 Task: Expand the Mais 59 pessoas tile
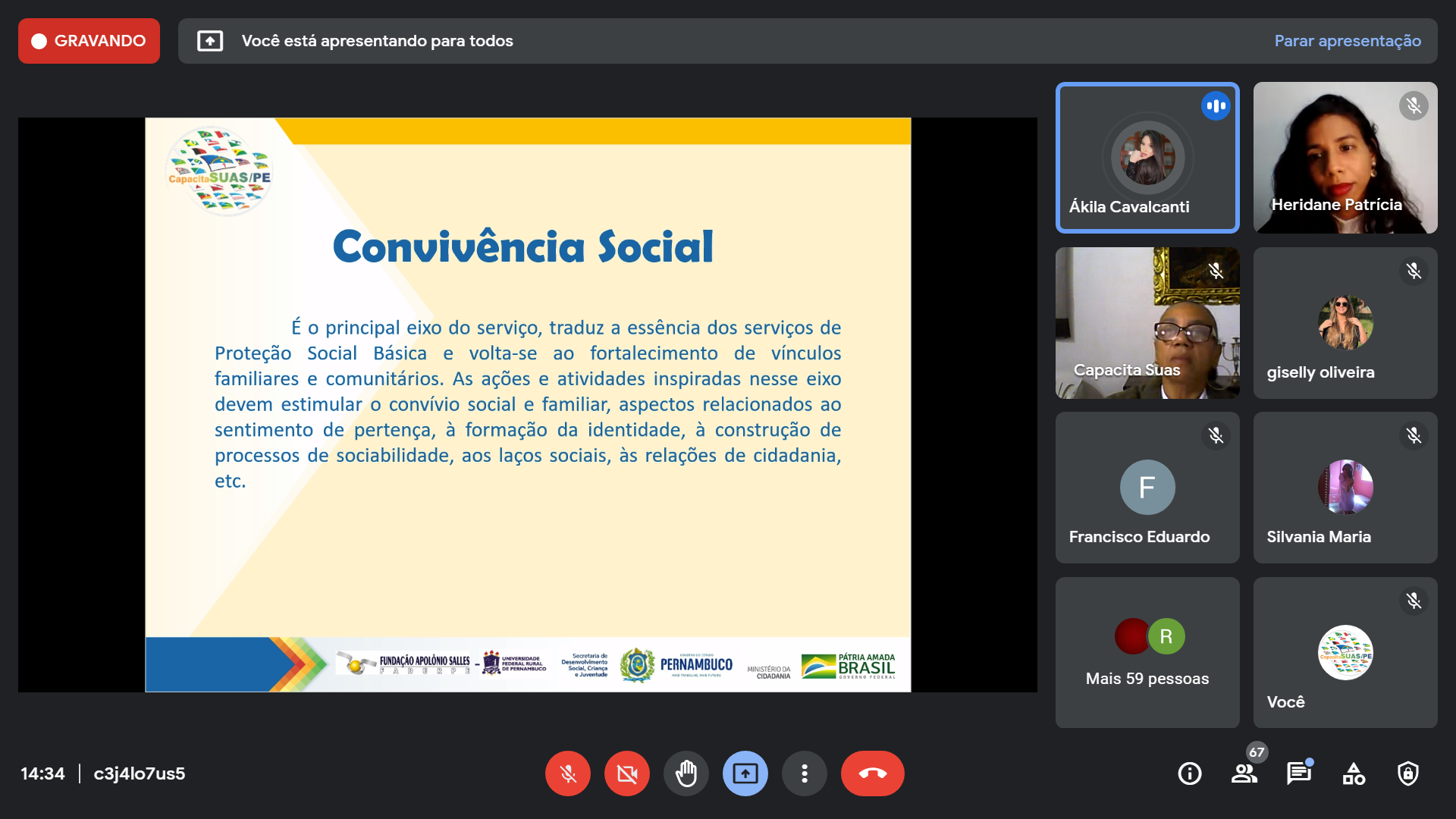point(1147,653)
